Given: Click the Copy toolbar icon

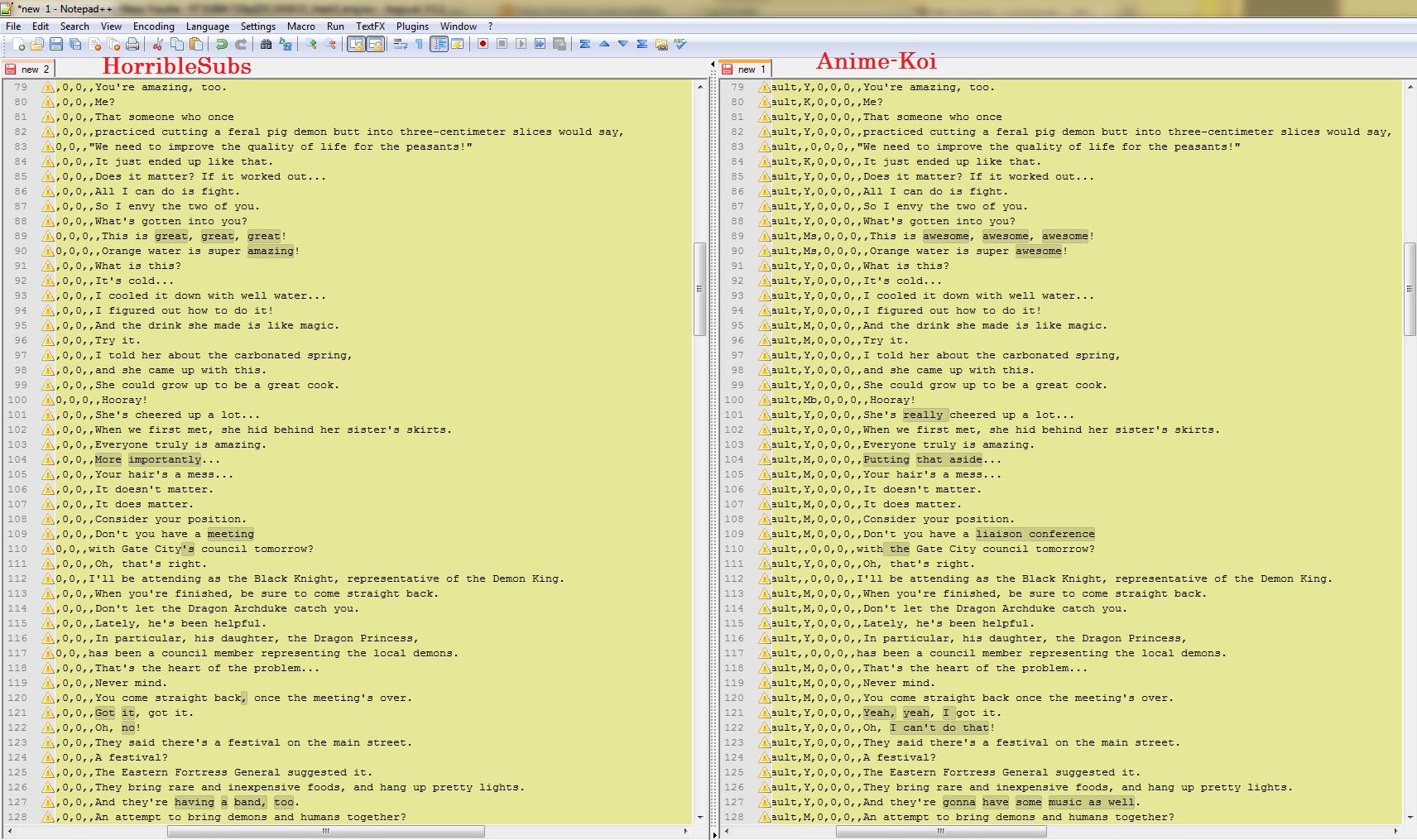Looking at the screenshot, I should click(176, 45).
